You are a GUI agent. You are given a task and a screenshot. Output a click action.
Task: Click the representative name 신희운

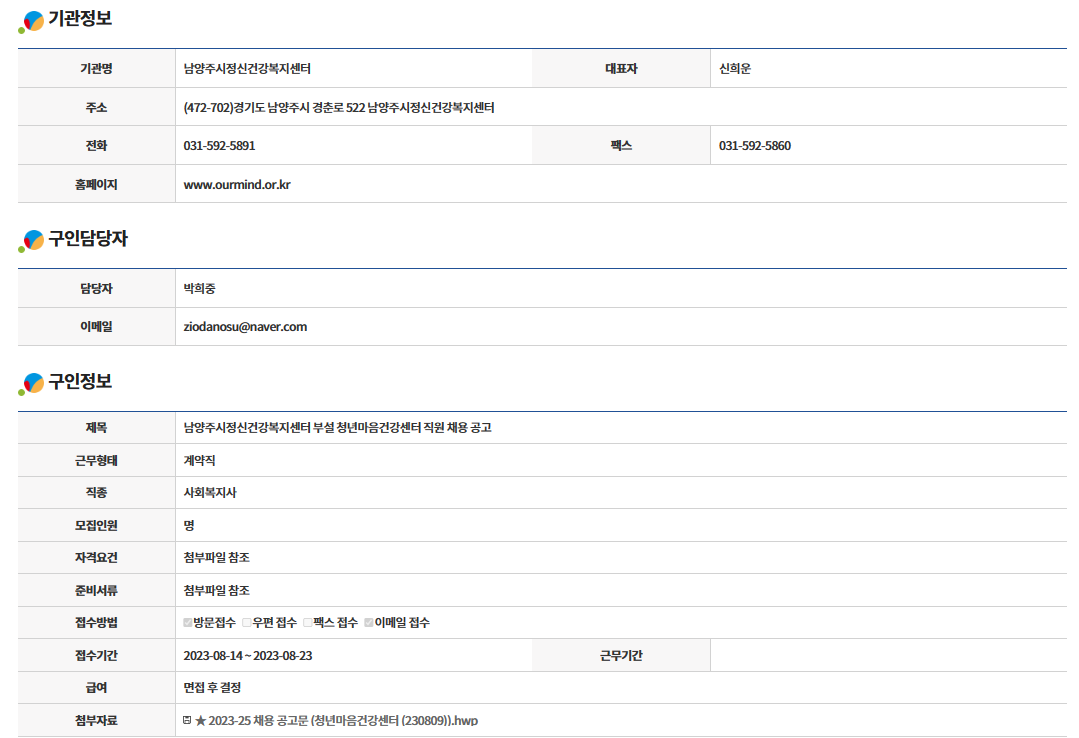point(735,69)
